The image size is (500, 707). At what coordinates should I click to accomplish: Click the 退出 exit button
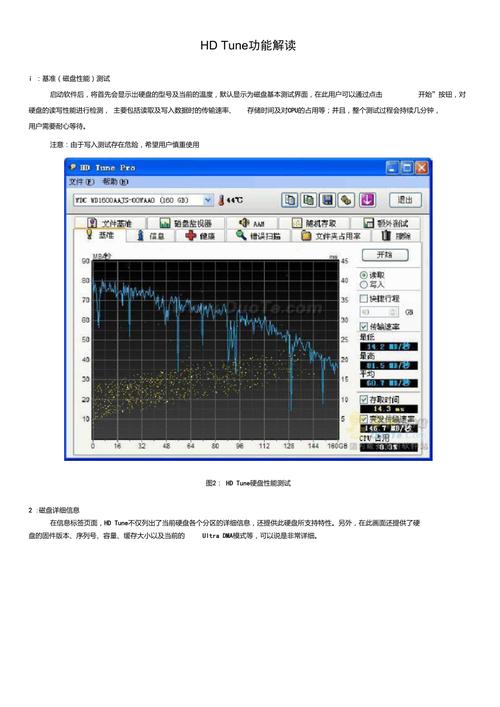click(x=405, y=200)
